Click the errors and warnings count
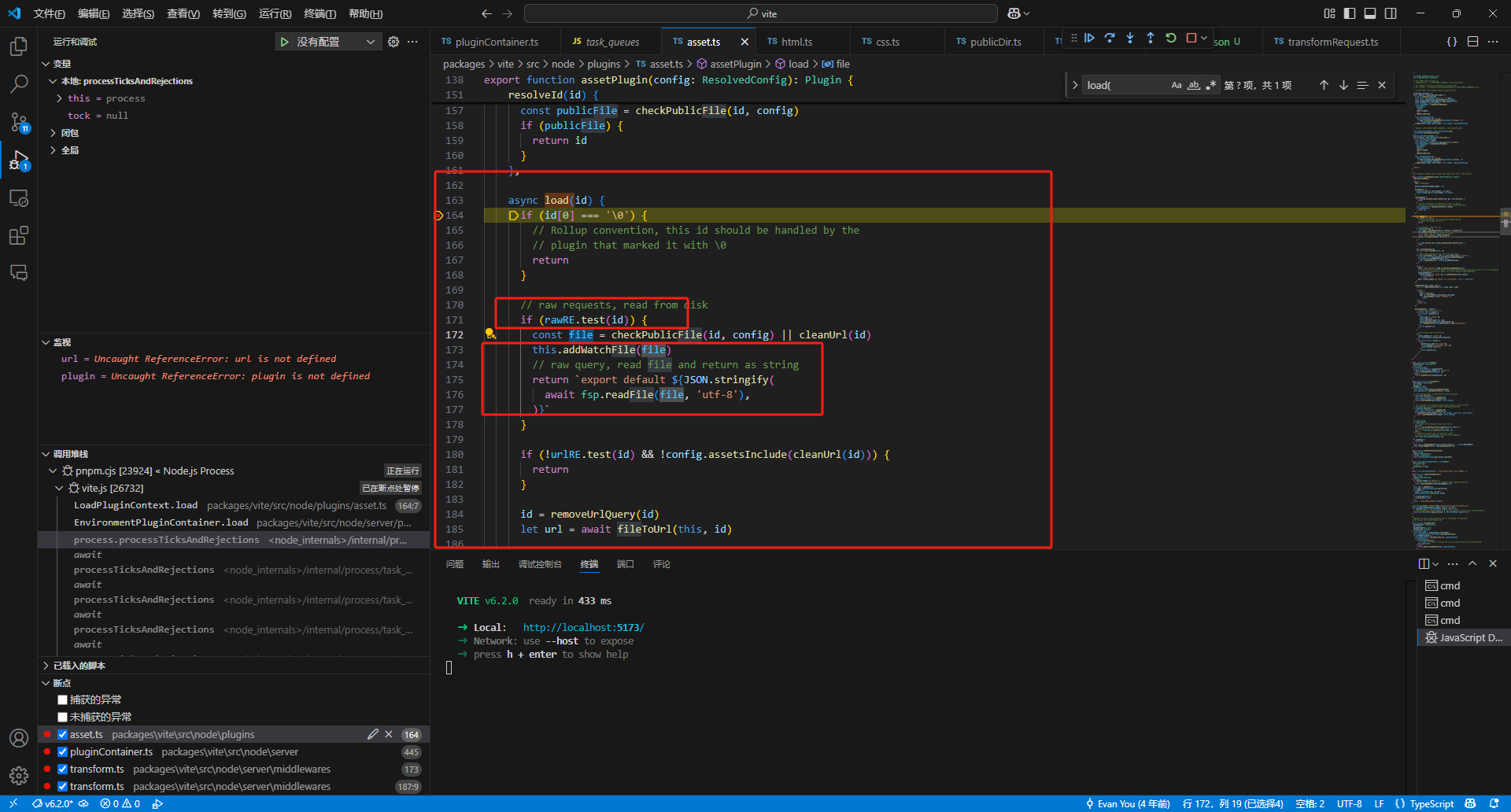 [x=120, y=803]
